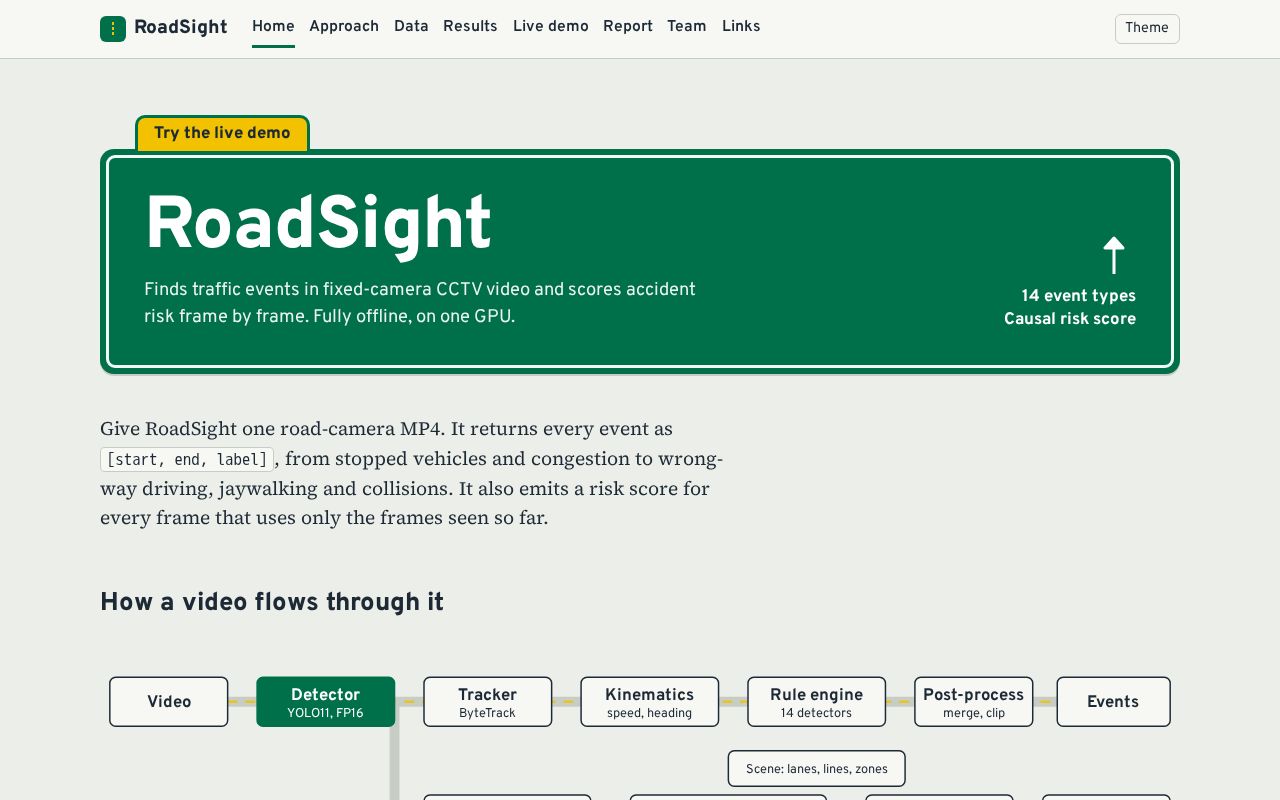1280x800 pixels.
Task: Click the Events pipeline node
Action: (1113, 702)
